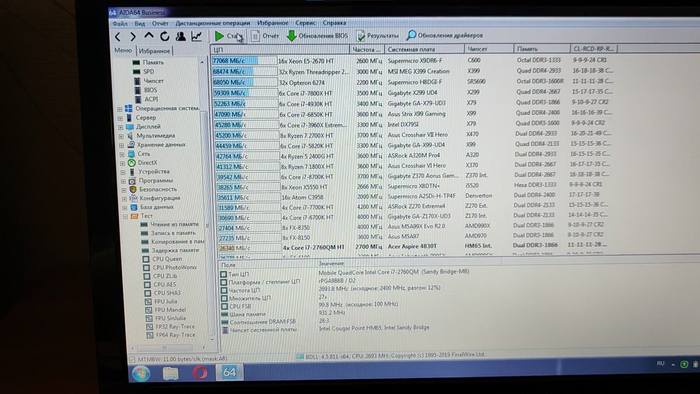Select Запись в память test
Screen dimensions: 700x394
(x=173, y=233)
